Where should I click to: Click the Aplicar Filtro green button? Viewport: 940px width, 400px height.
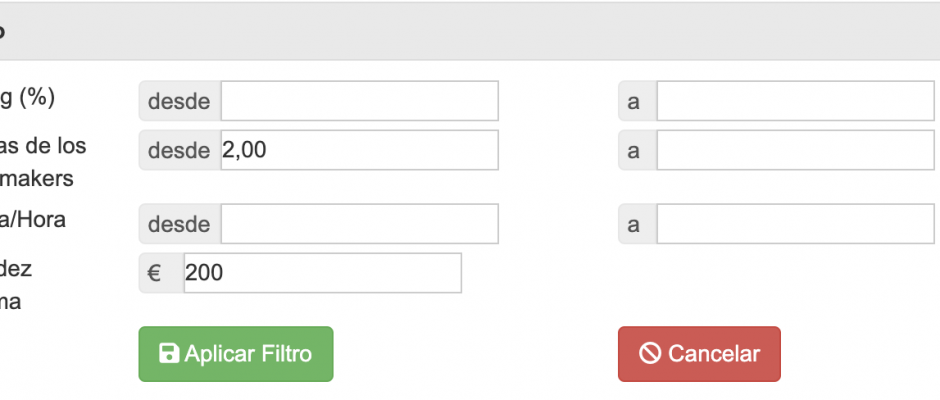click(x=236, y=354)
